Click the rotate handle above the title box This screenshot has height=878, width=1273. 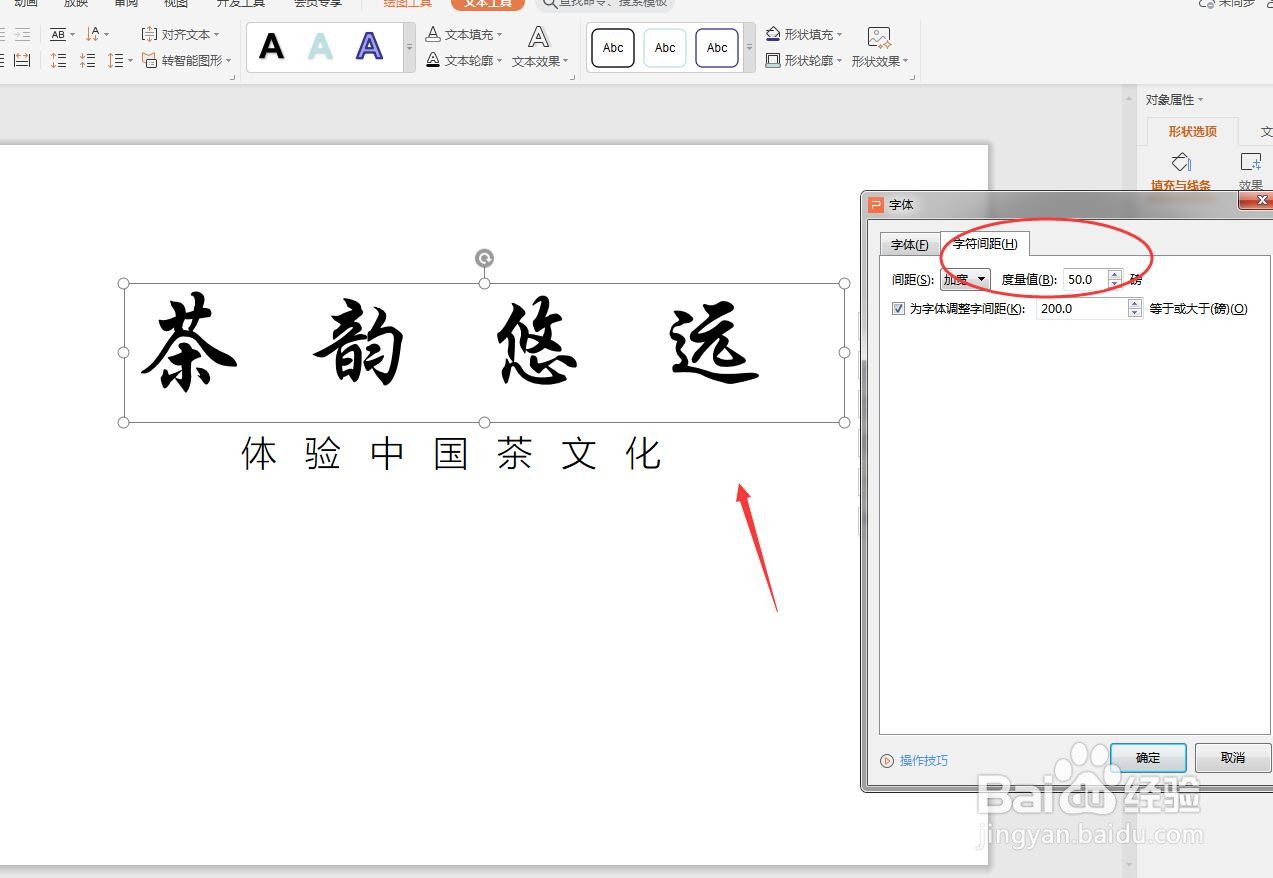484,258
